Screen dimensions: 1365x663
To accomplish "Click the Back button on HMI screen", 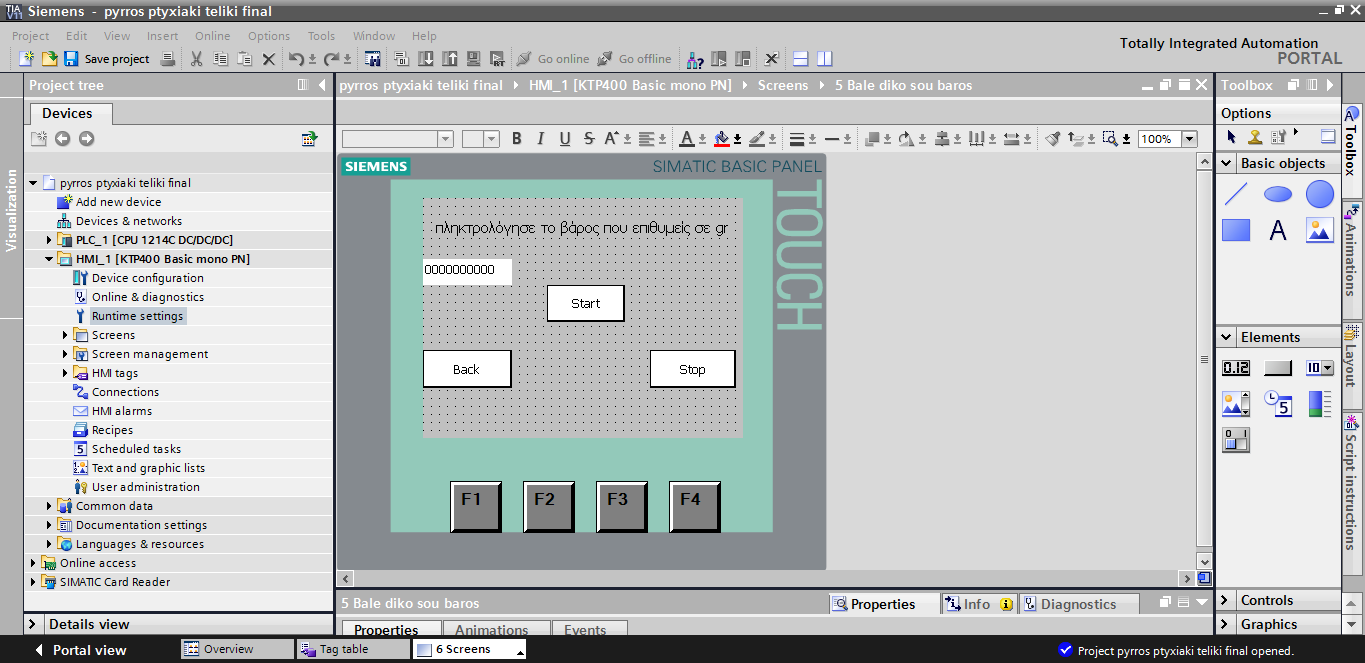I will tap(467, 369).
